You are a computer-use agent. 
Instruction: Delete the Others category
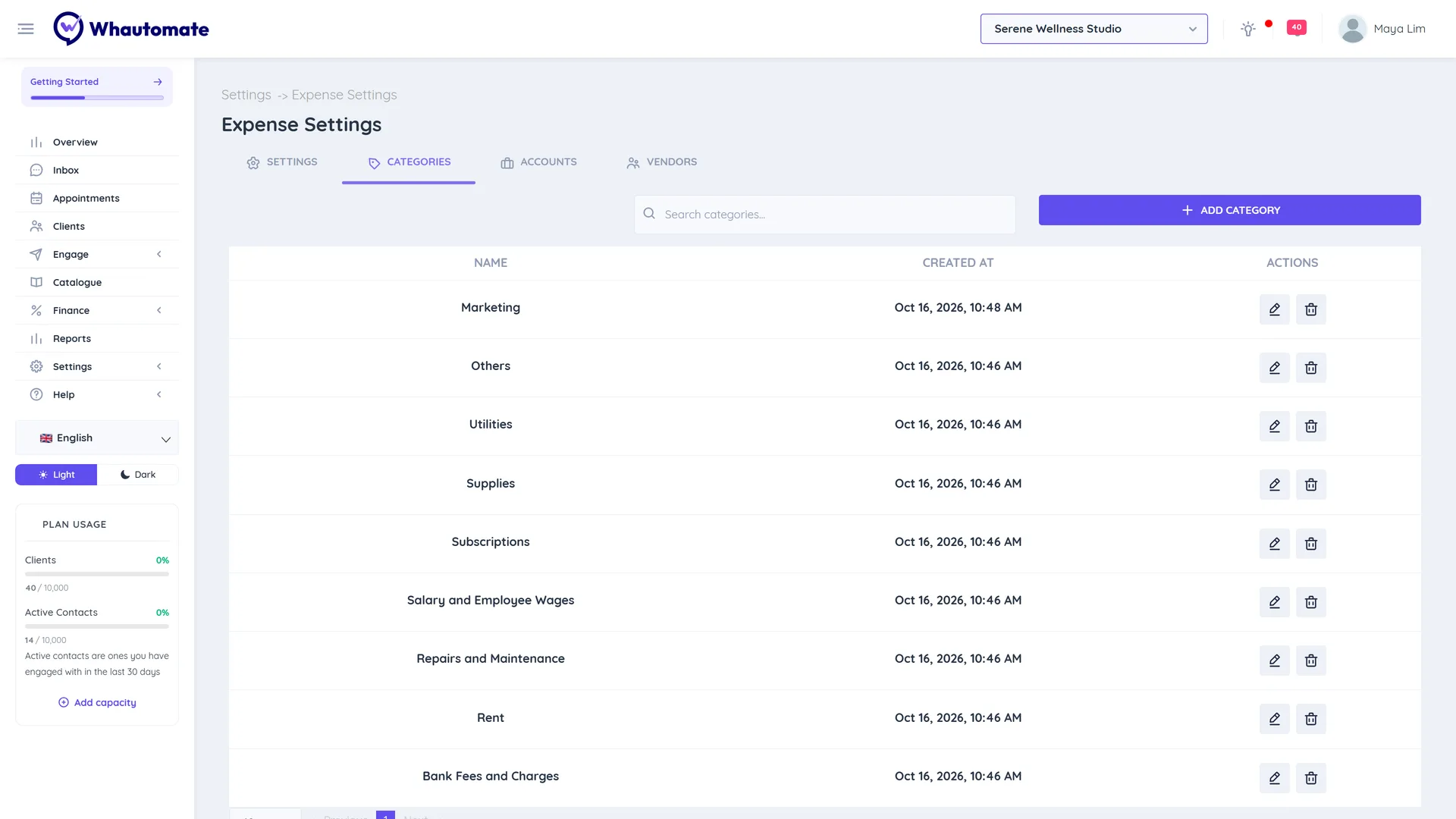pyautogui.click(x=1311, y=368)
